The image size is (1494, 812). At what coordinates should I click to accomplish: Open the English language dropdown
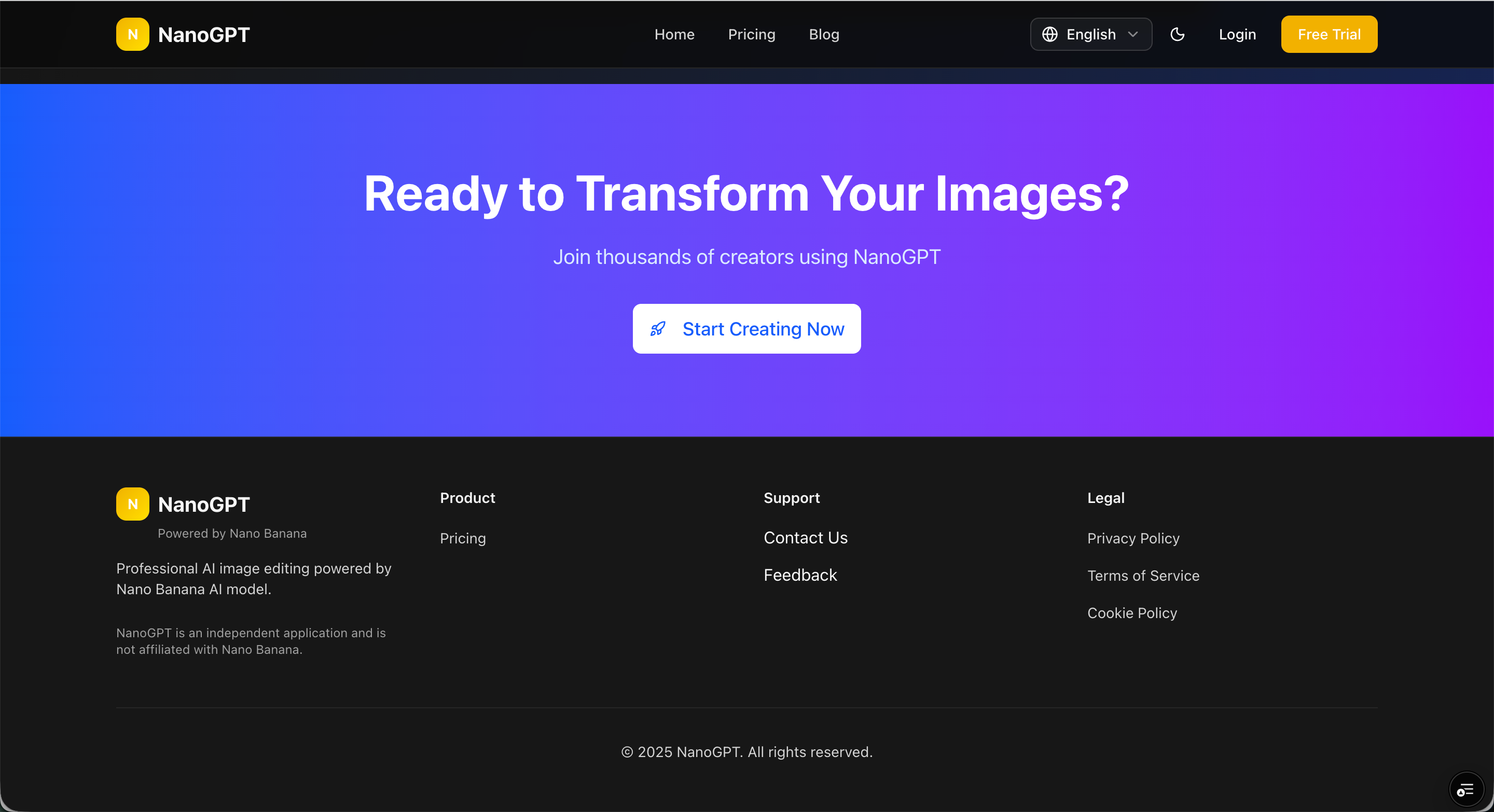point(1090,34)
